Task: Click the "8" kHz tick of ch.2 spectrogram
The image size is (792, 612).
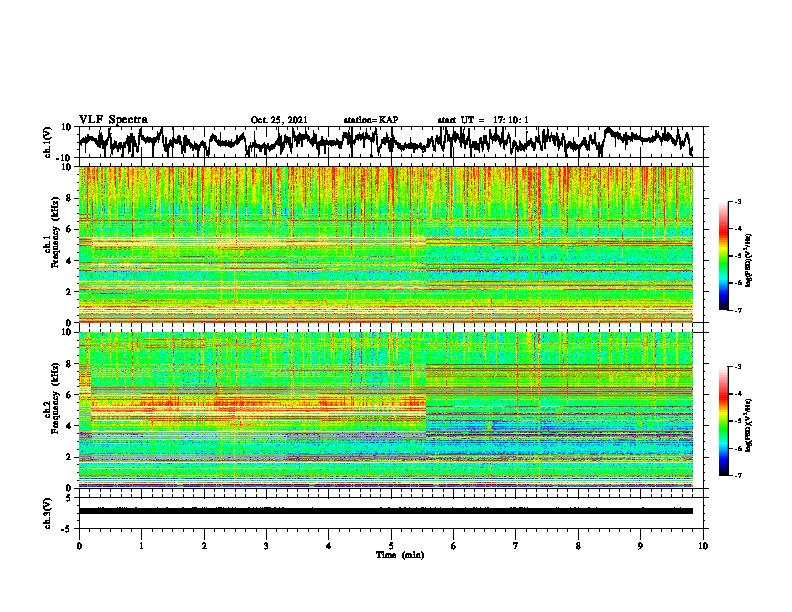Action: [x=70, y=364]
